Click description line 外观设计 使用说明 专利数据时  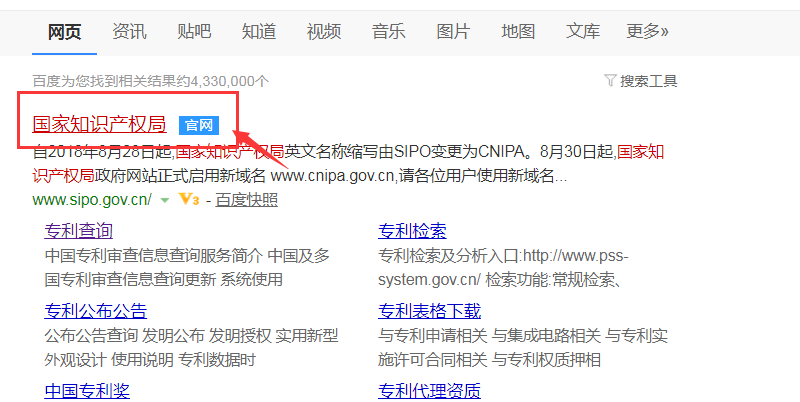point(150,360)
